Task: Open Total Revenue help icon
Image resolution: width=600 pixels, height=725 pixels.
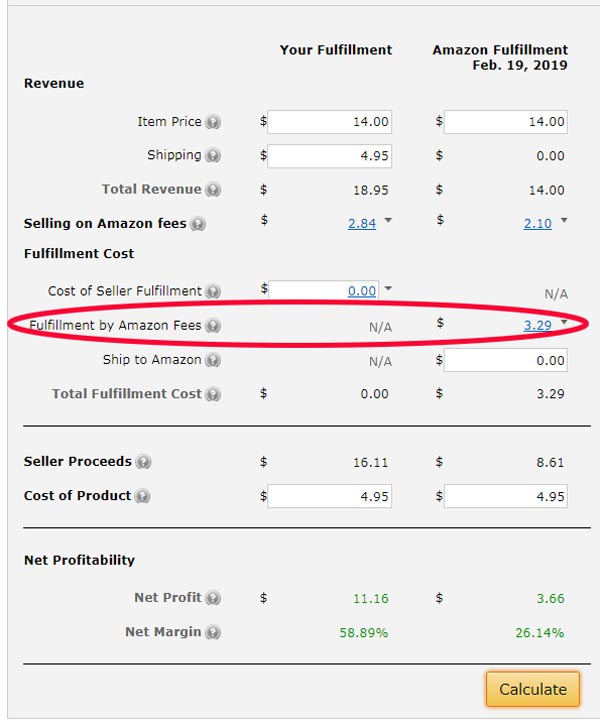Action: tap(213, 190)
